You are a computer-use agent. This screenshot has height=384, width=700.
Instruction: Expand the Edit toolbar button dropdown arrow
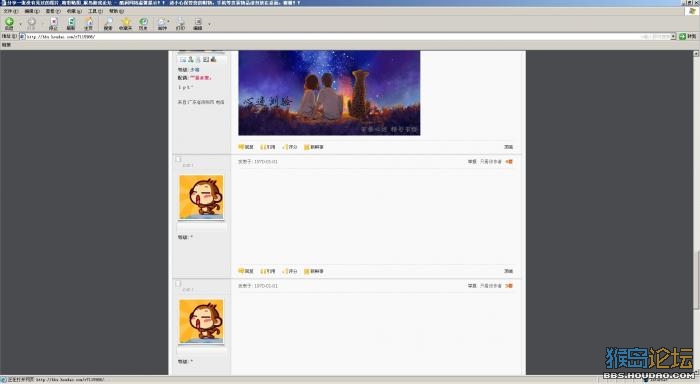coord(209,24)
